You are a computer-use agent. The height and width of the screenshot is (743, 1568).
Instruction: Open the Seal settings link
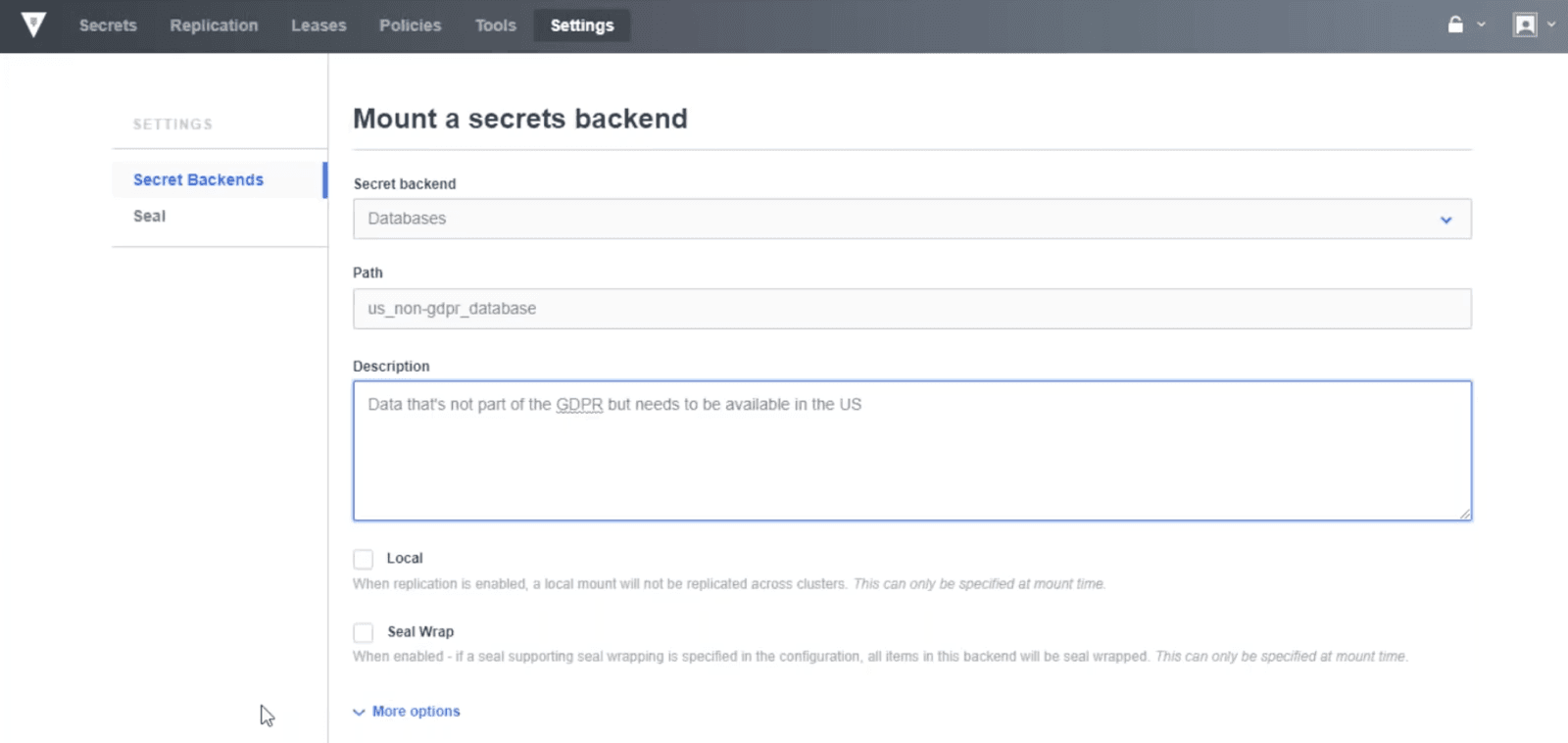149,217
